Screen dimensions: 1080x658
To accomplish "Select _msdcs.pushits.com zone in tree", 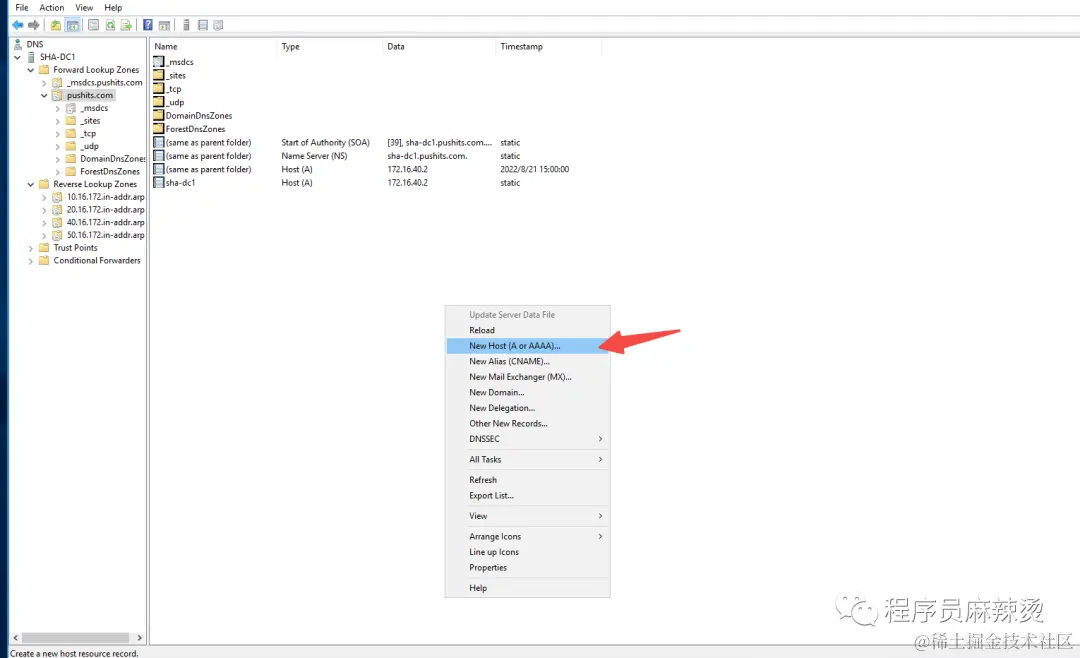I will [105, 83].
